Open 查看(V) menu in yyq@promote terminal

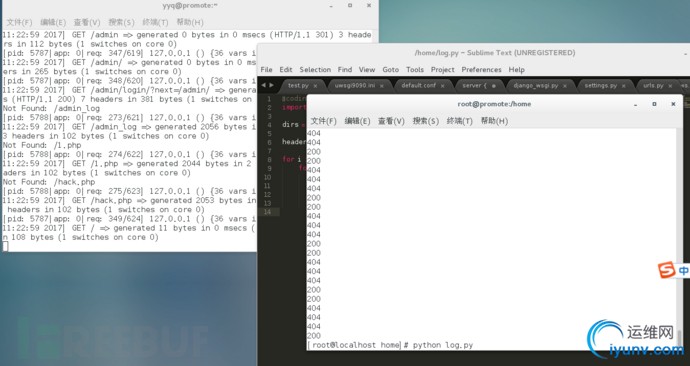(87, 22)
